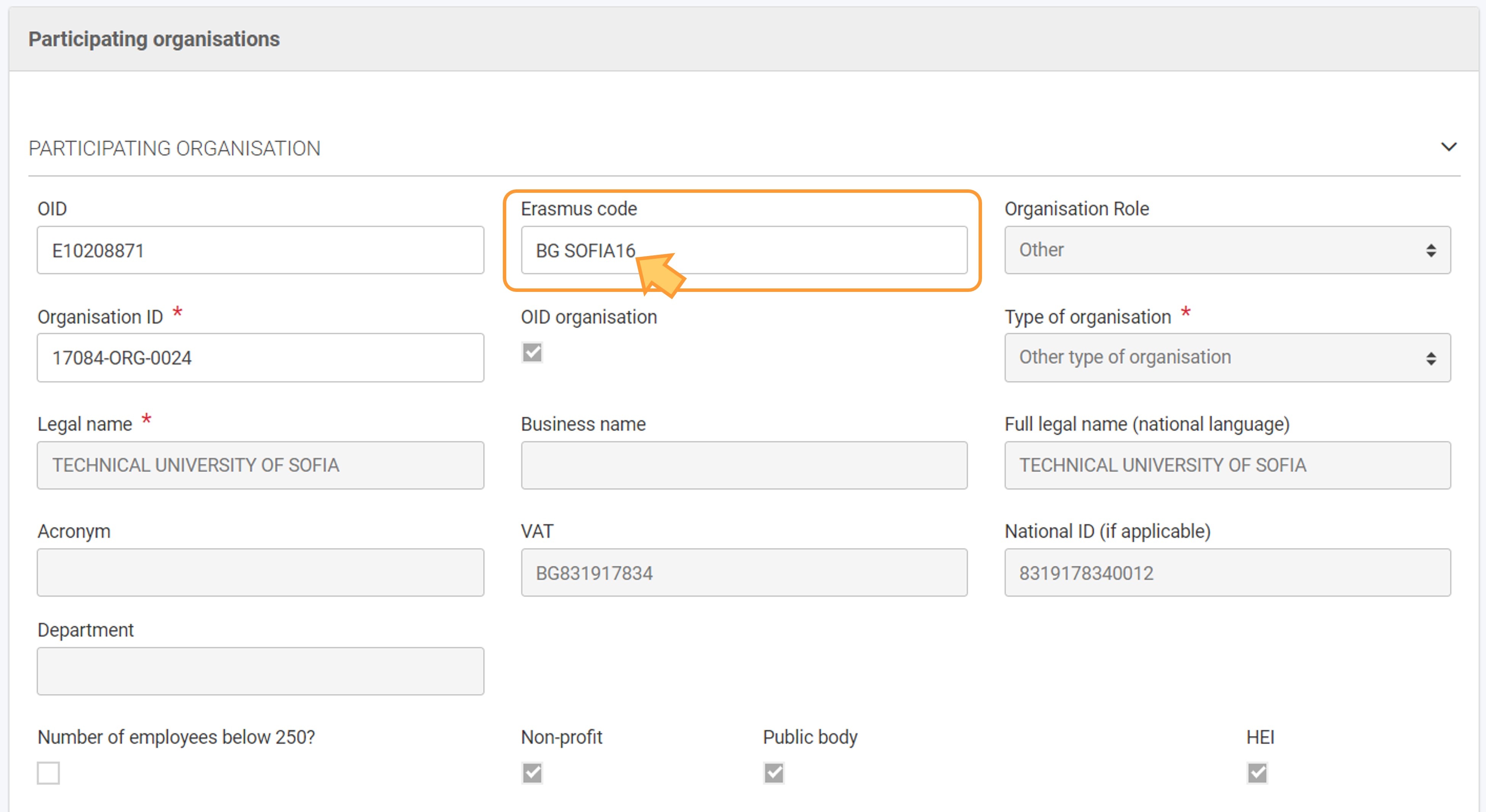The width and height of the screenshot is (1486, 812).
Task: Click the Participating organisations heading
Action: pos(154,39)
